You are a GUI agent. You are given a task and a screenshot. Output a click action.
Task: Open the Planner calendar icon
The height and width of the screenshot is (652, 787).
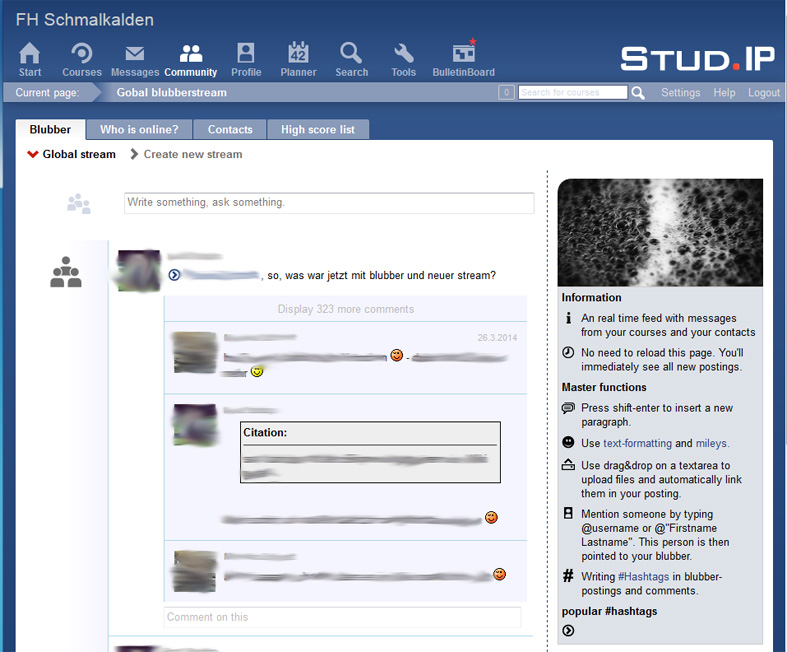pyautogui.click(x=298, y=53)
